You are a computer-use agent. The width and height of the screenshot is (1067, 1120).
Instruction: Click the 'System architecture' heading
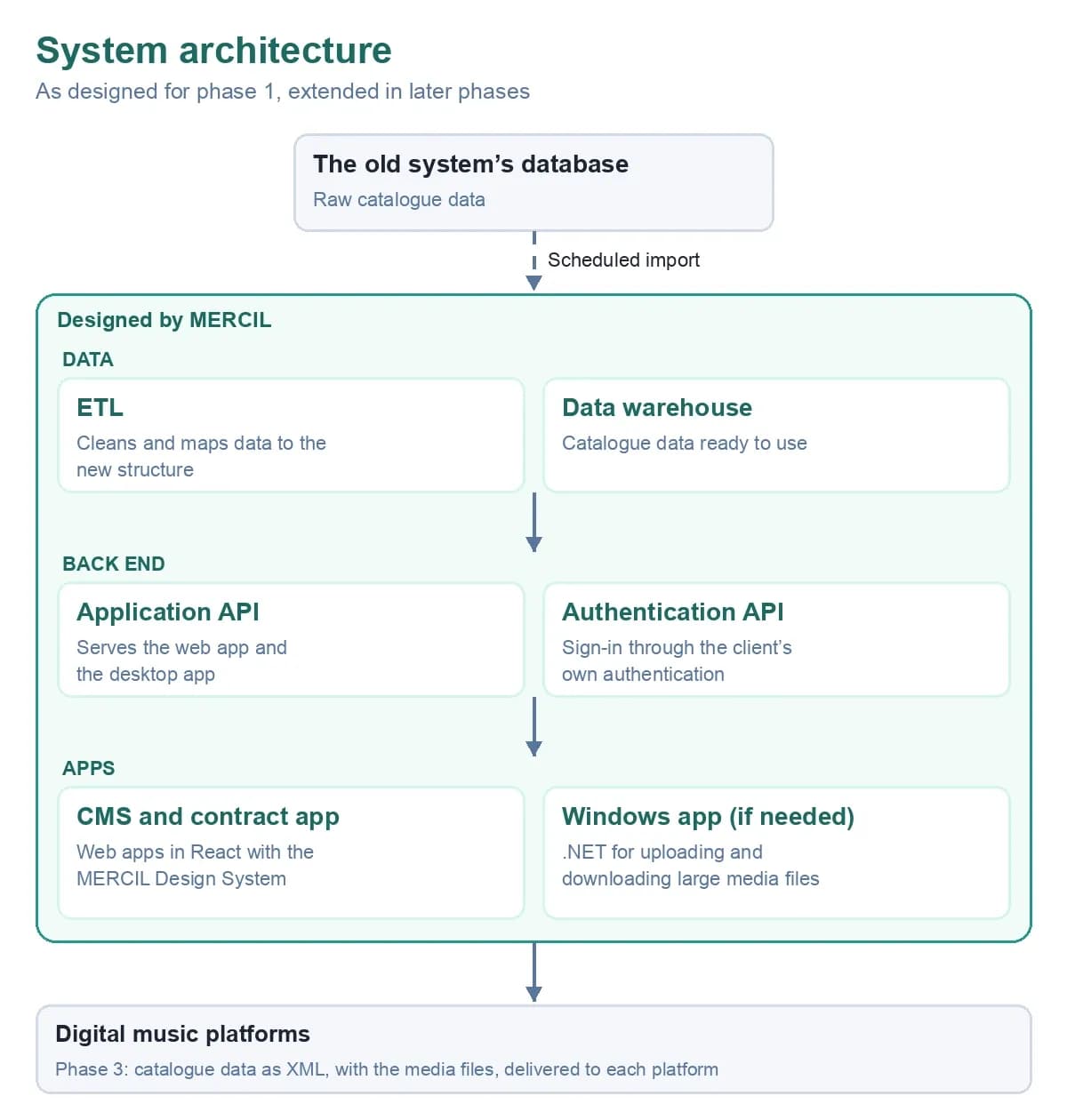(213, 51)
